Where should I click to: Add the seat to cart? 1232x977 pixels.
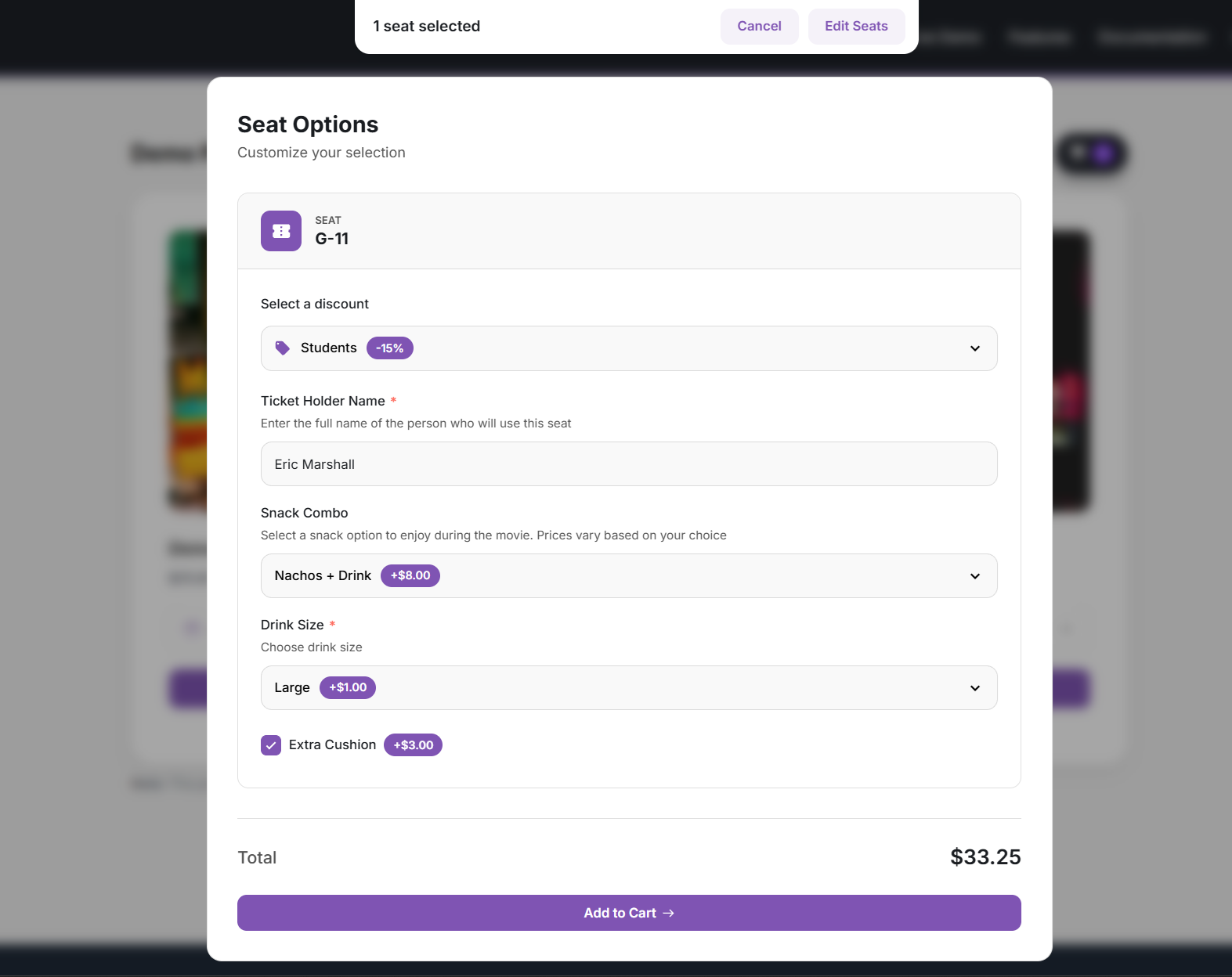click(628, 913)
